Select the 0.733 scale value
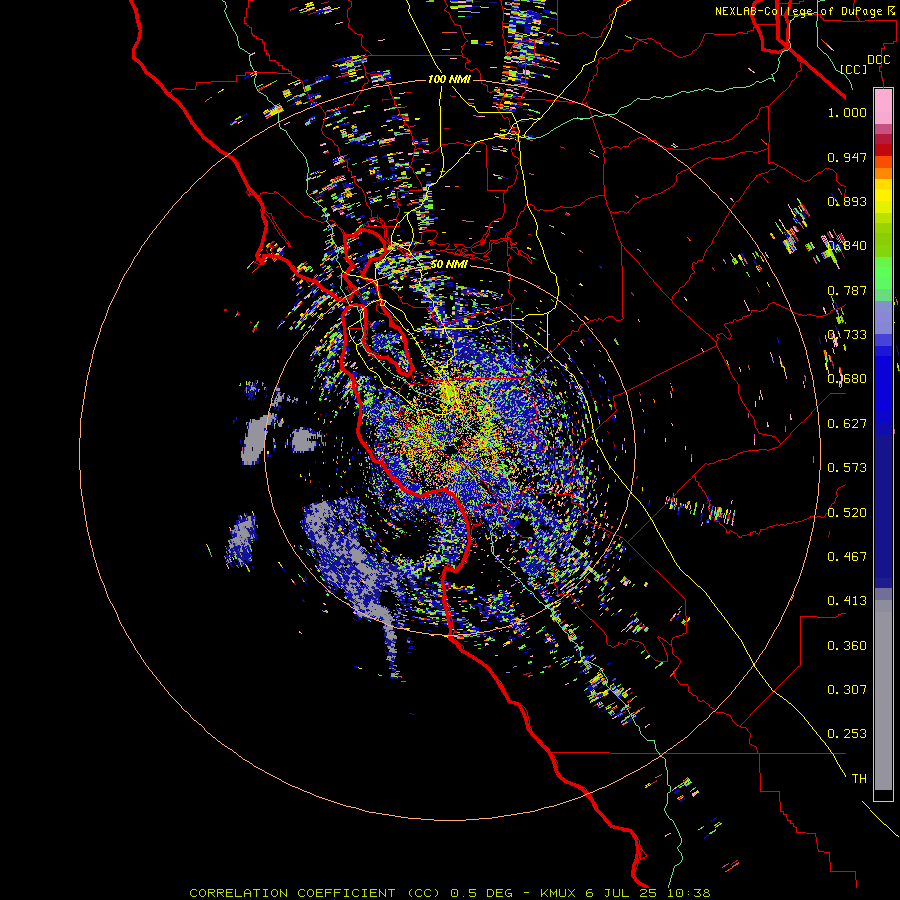 [x=847, y=335]
